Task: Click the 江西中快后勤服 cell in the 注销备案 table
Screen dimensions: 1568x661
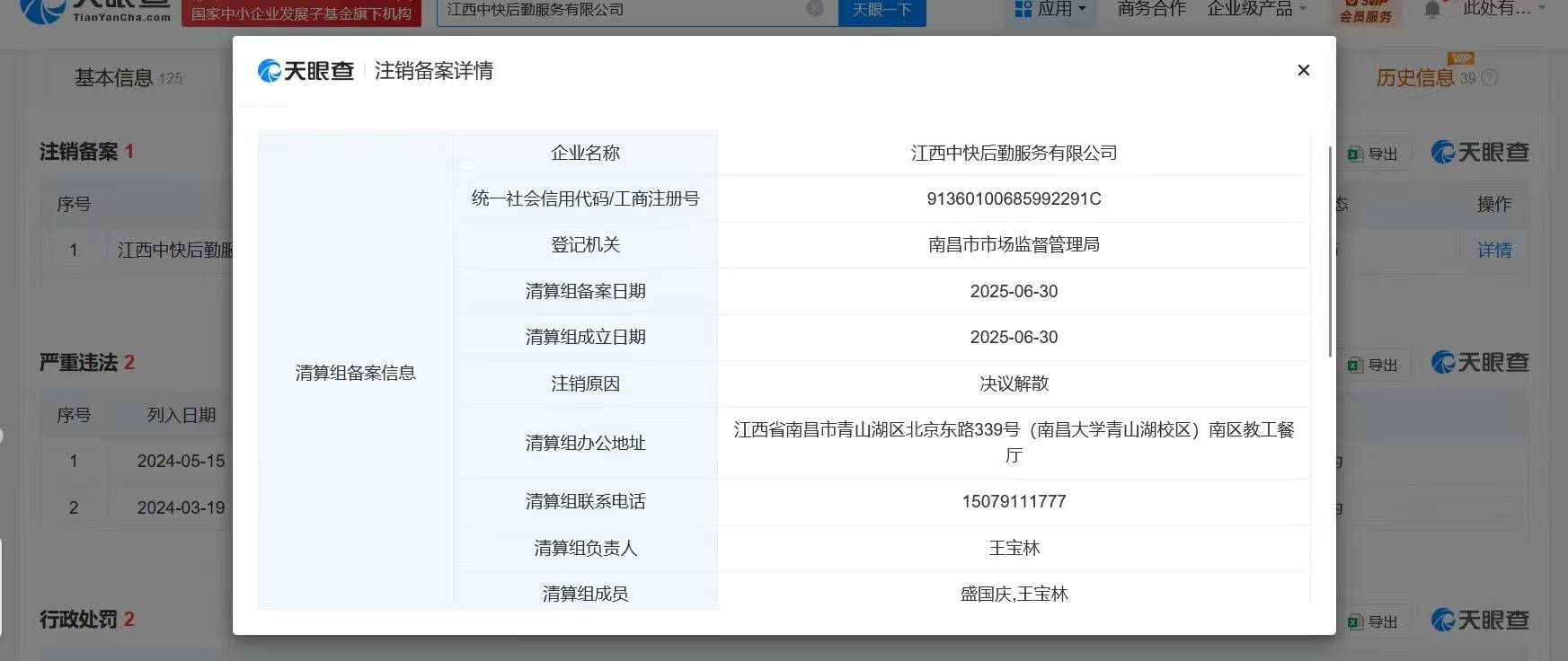Action: pyautogui.click(x=175, y=251)
